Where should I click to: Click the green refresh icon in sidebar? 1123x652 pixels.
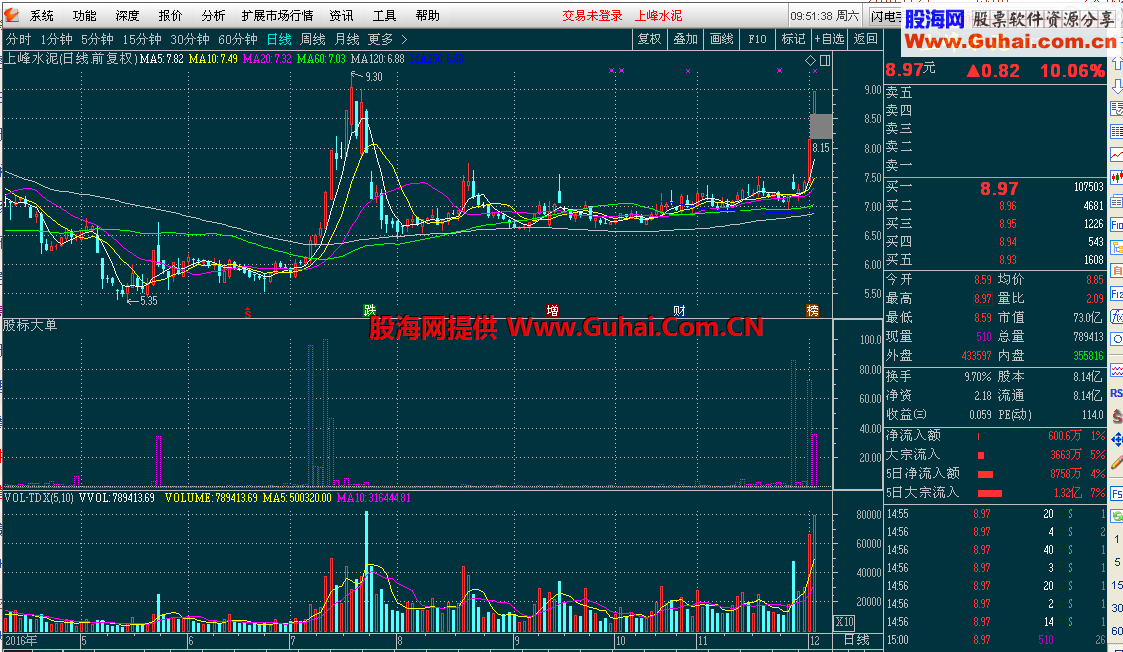point(1117,516)
